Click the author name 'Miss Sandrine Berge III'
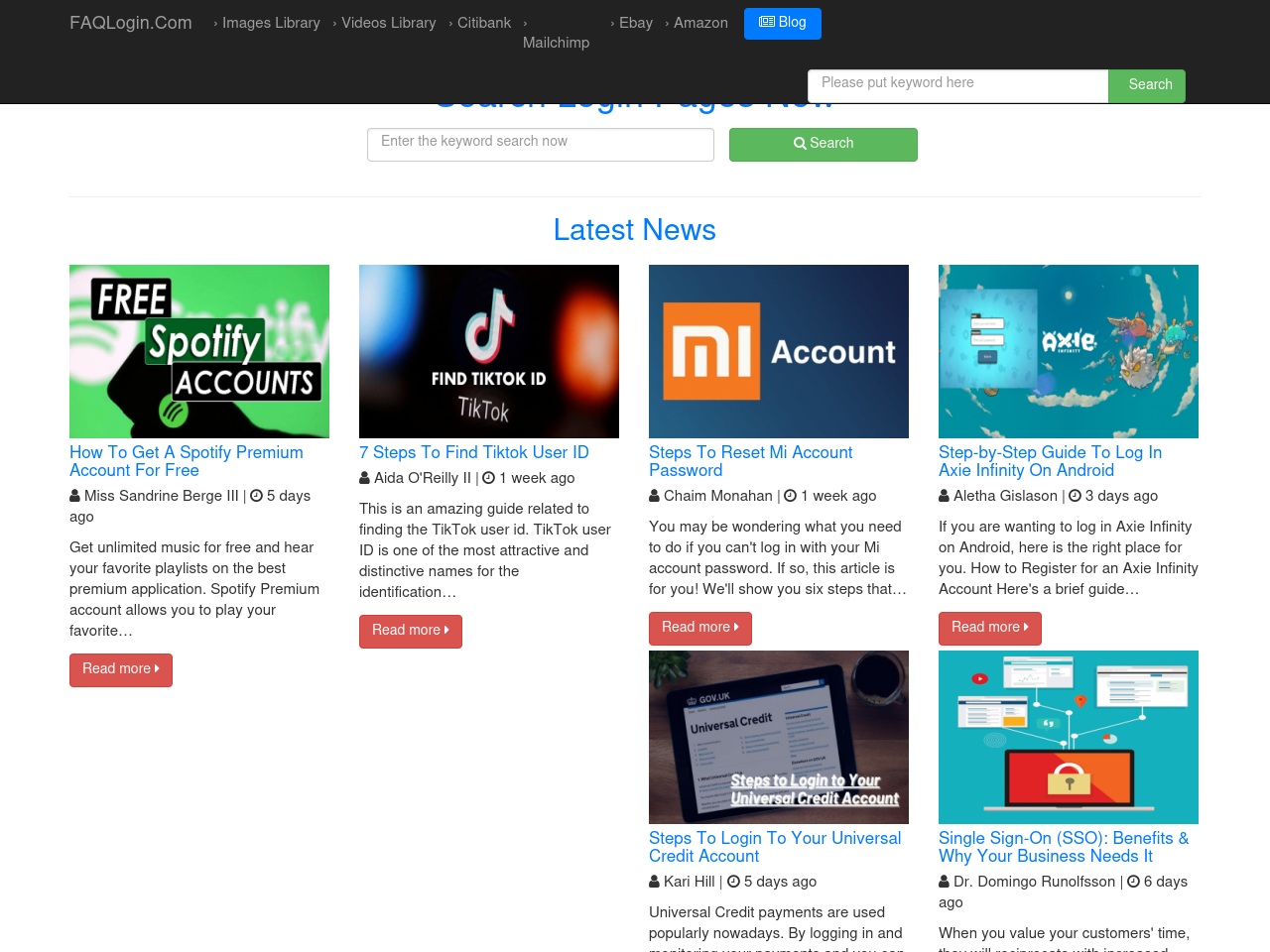 (162, 496)
